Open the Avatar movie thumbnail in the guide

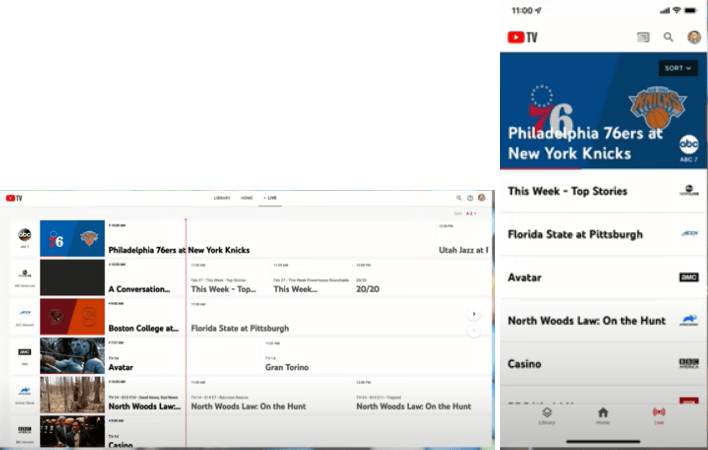pos(72,356)
